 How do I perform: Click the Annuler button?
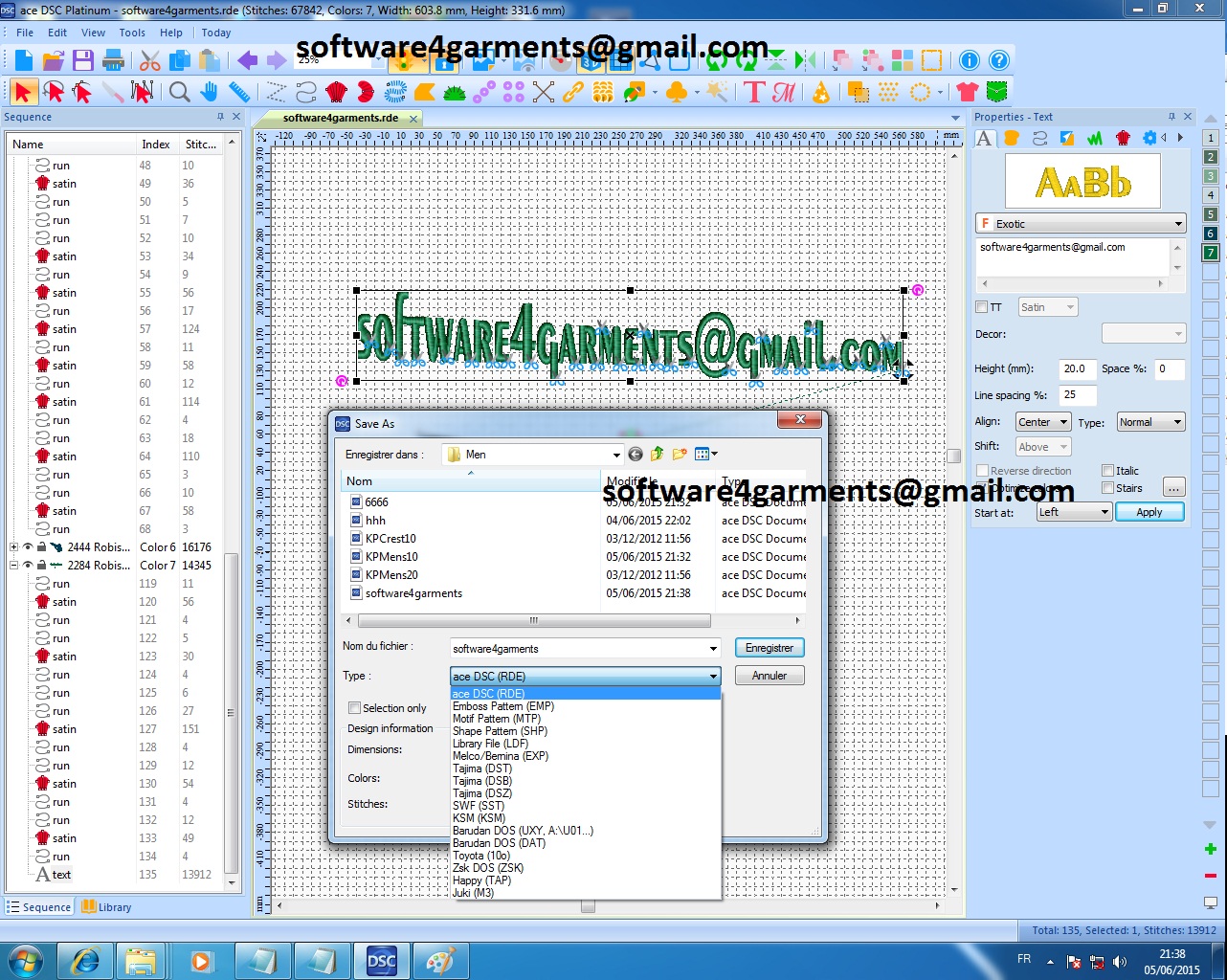click(x=770, y=676)
